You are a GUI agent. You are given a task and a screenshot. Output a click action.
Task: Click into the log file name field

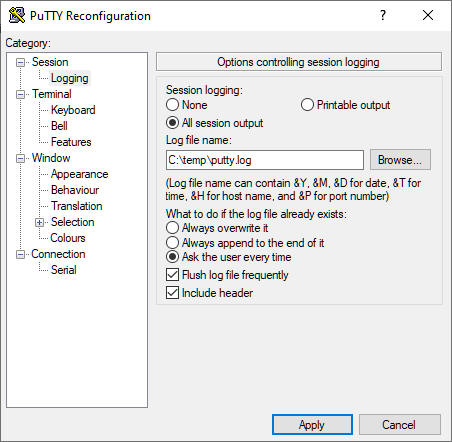265,160
